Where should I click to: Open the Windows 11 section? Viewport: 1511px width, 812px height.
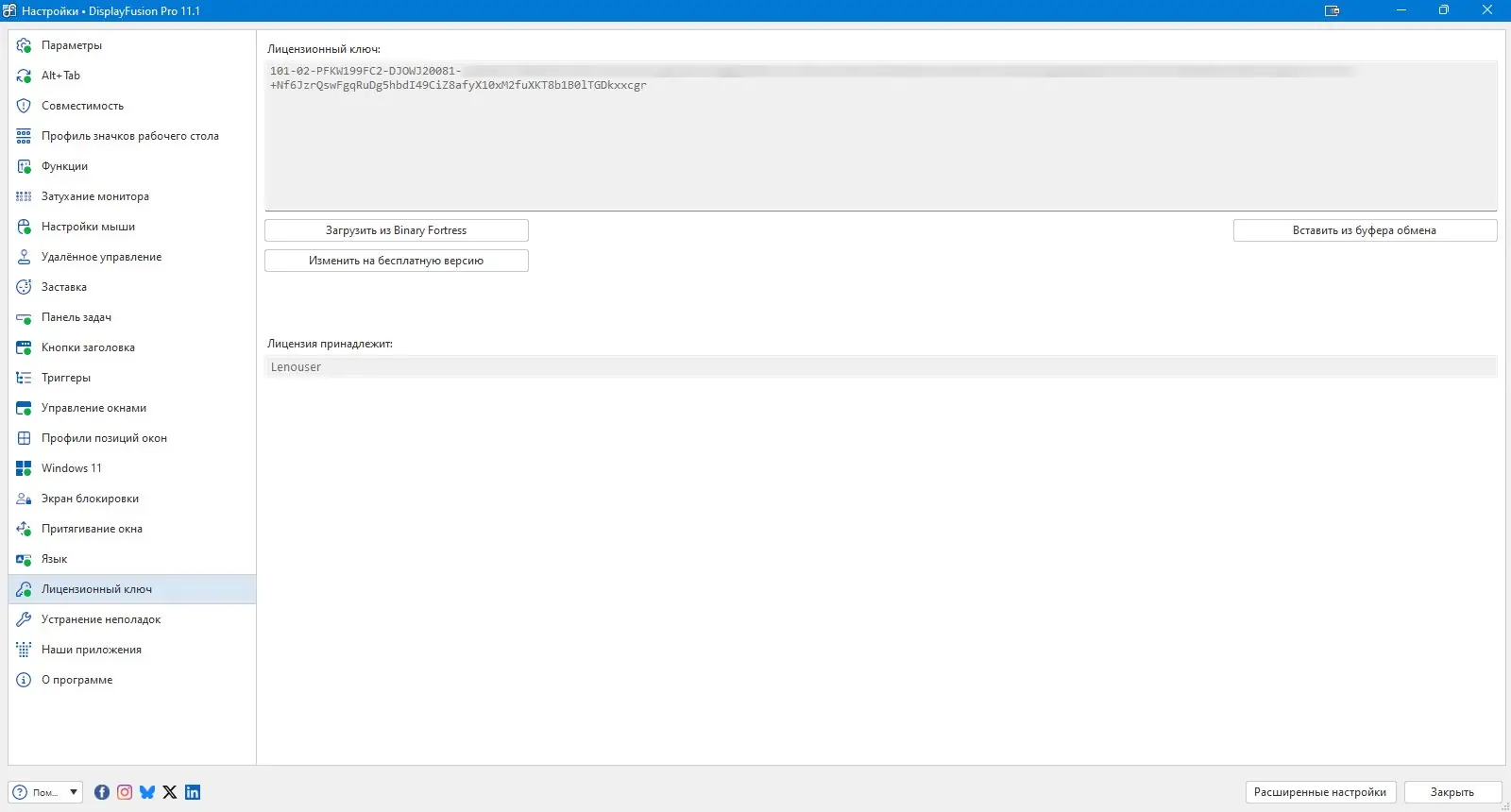pos(132,468)
